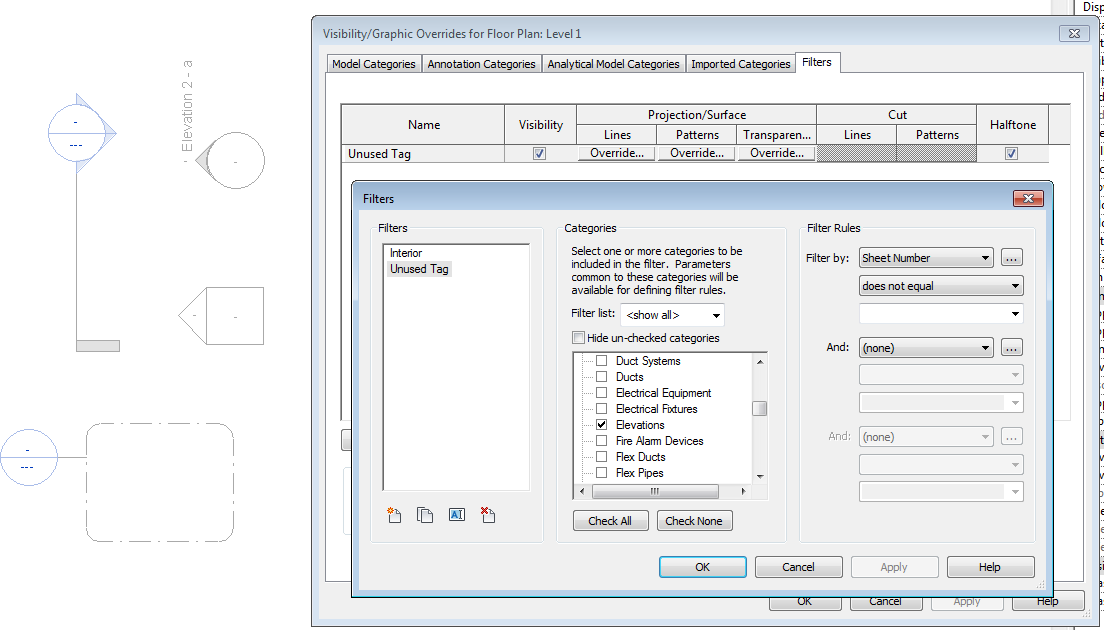This screenshot has width=1104, height=630.
Task: Open Help in the Filters dialog
Action: 990,567
